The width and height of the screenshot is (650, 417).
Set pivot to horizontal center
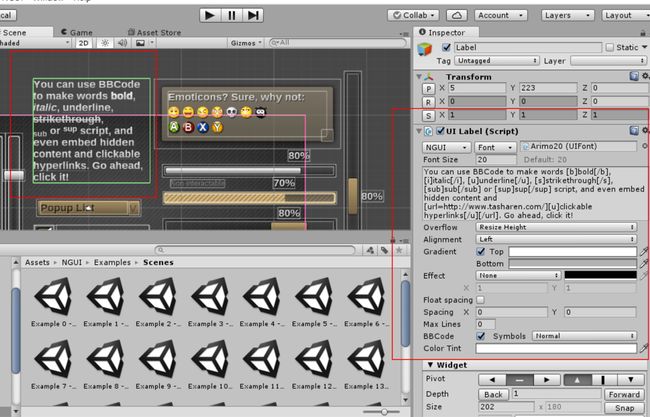coord(519,380)
